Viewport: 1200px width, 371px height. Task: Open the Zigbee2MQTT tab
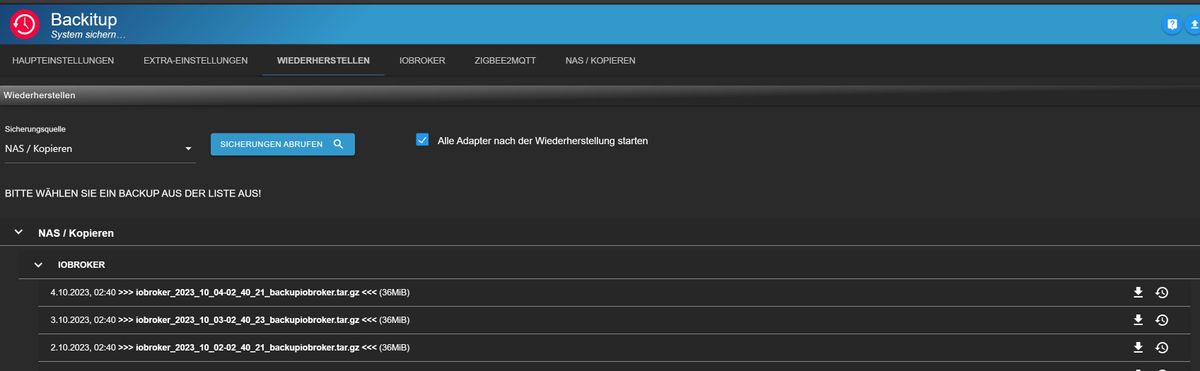point(505,60)
